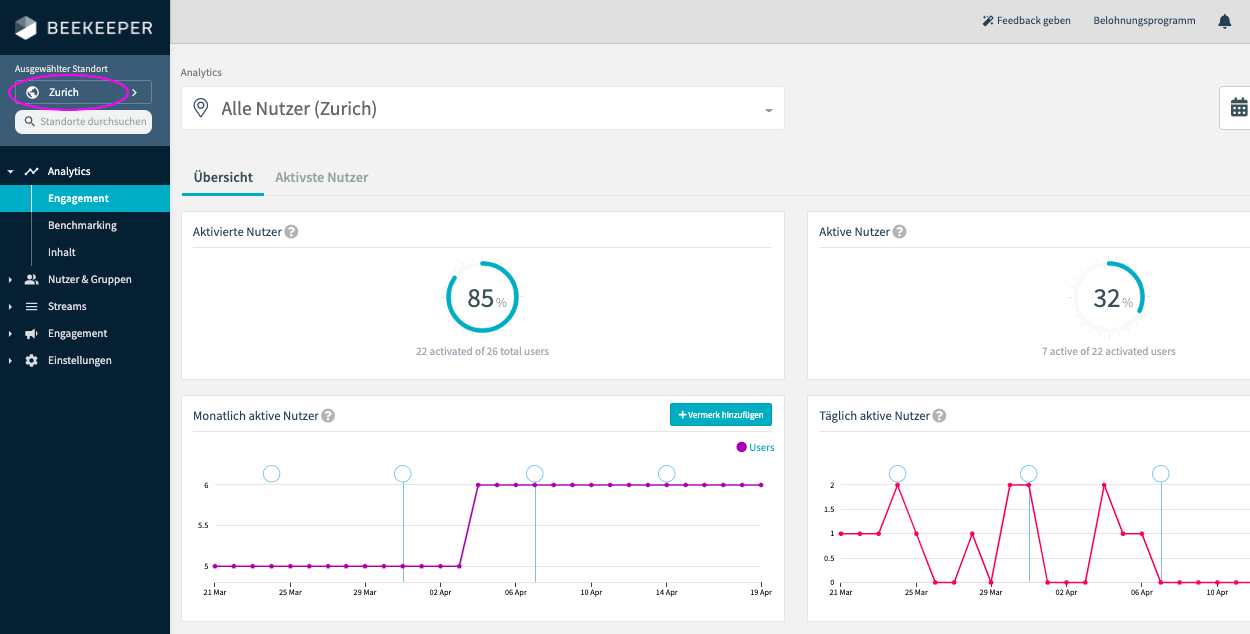Open Benchmarking in the sidebar

point(82,226)
